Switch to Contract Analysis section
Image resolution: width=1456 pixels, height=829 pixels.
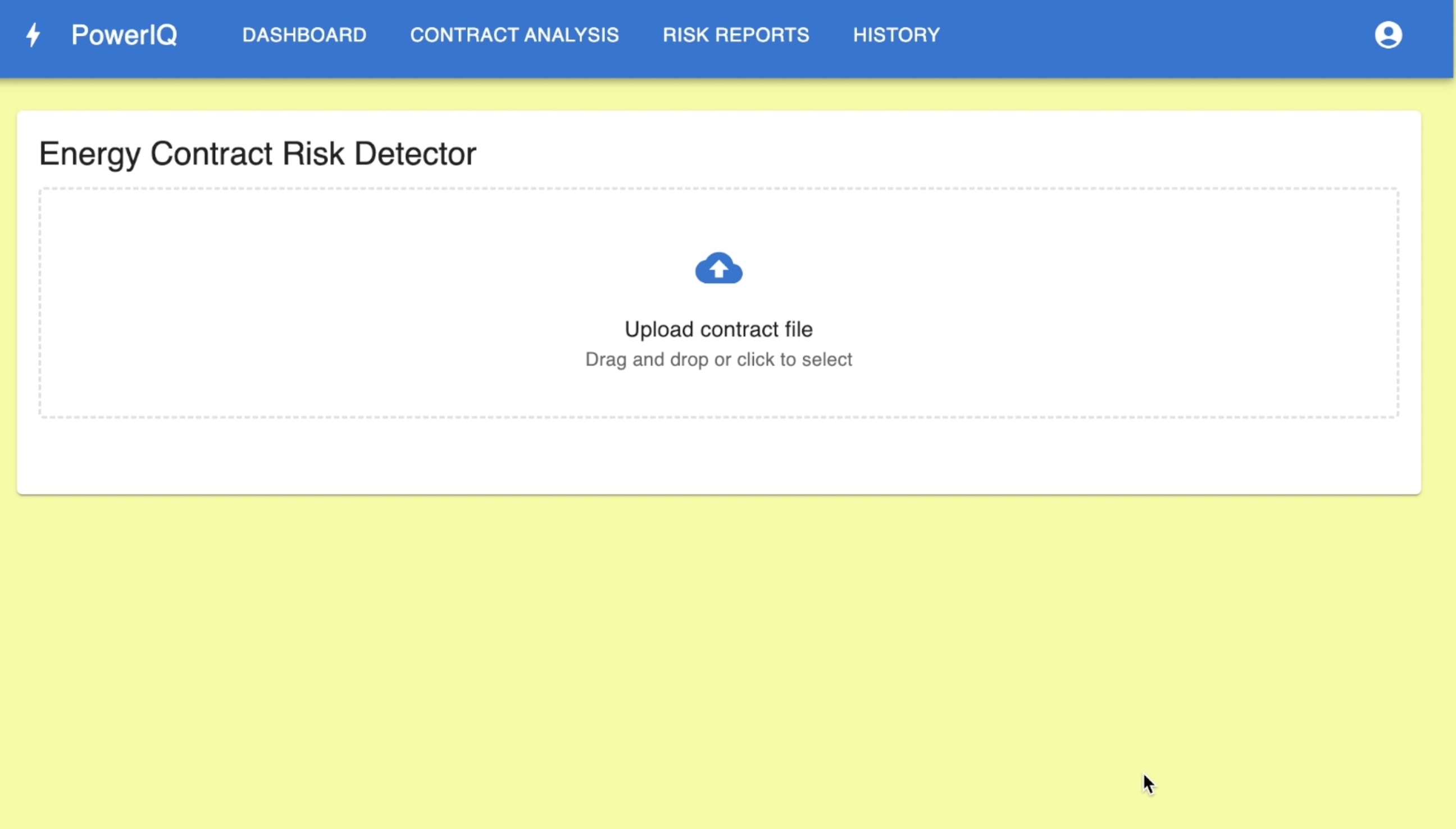(x=514, y=35)
